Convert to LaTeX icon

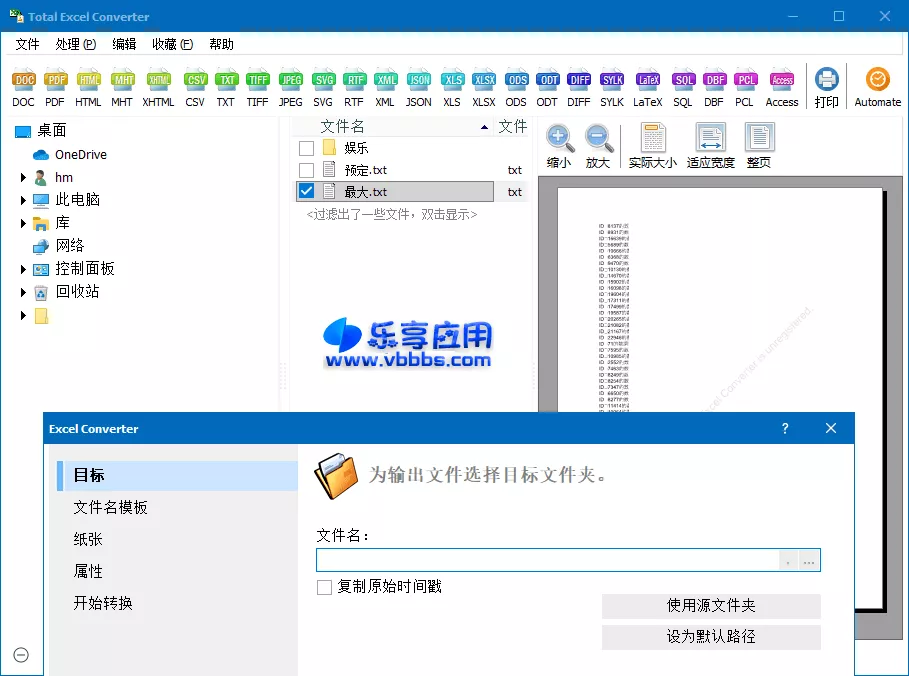tap(648, 80)
